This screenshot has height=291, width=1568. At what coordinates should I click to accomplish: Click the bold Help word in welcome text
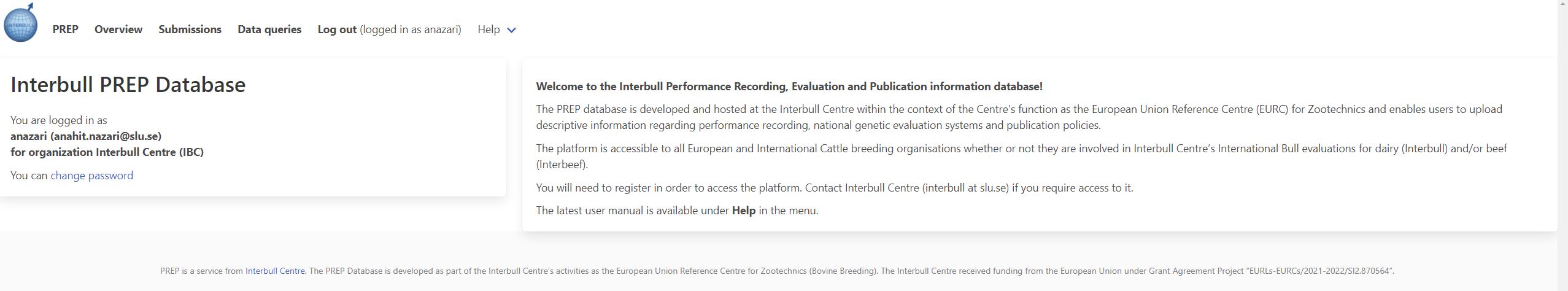[743, 211]
